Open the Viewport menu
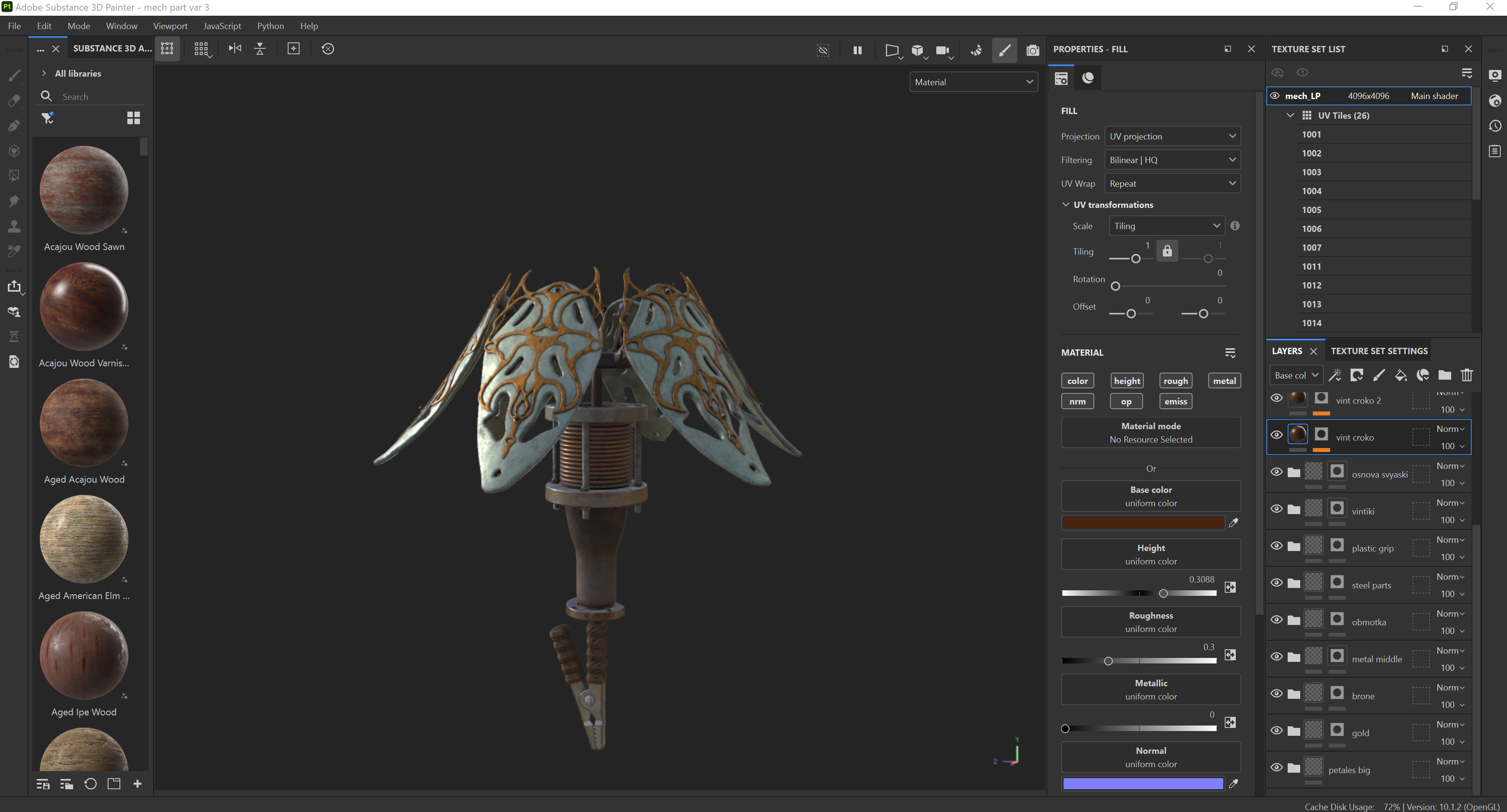 click(x=170, y=26)
